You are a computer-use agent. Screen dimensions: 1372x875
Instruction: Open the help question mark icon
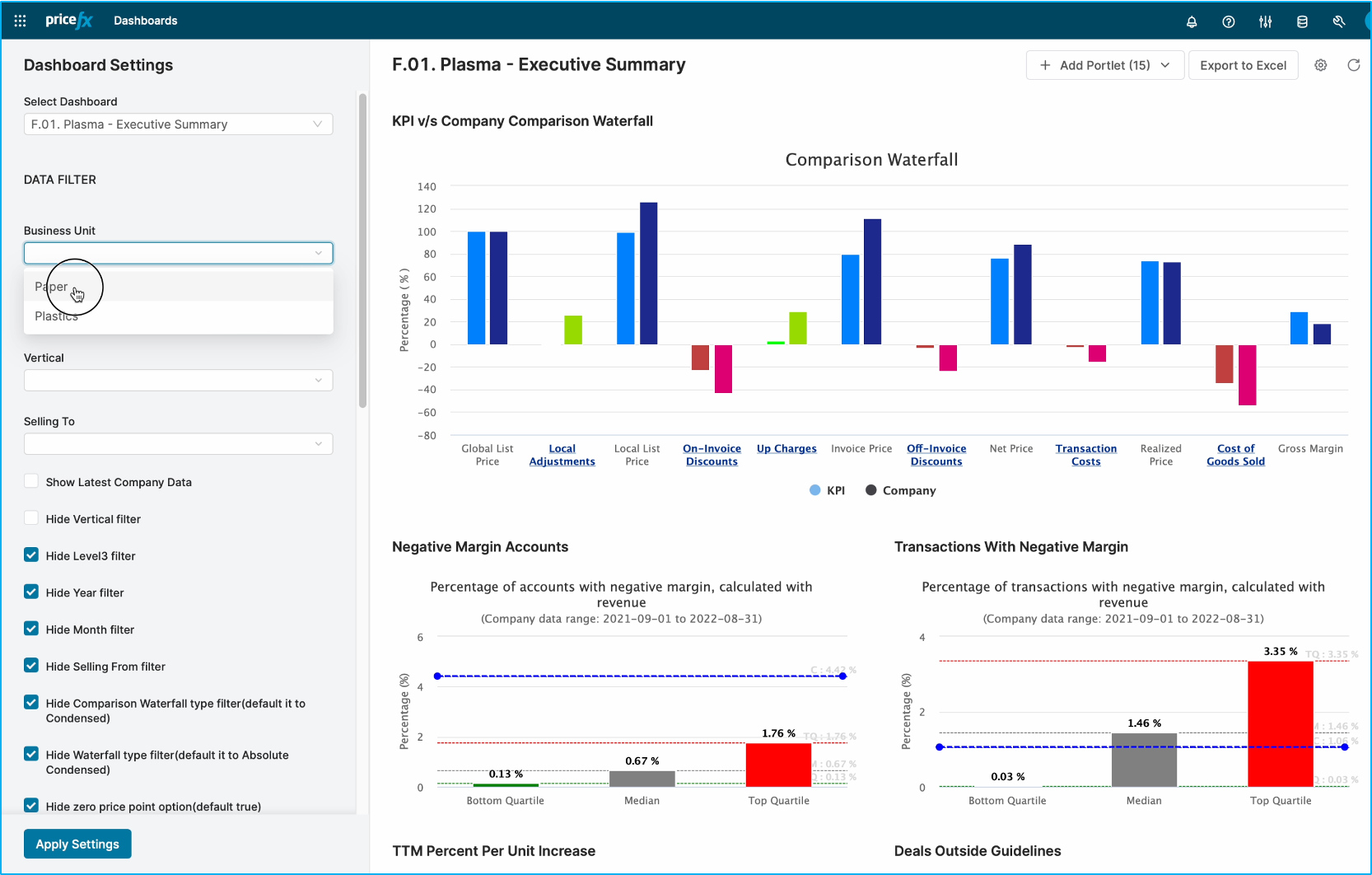pyautogui.click(x=1228, y=21)
